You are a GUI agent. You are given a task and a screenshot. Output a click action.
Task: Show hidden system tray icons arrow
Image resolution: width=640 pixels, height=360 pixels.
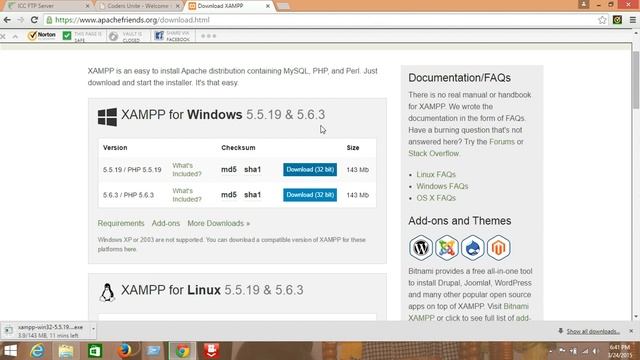551,351
